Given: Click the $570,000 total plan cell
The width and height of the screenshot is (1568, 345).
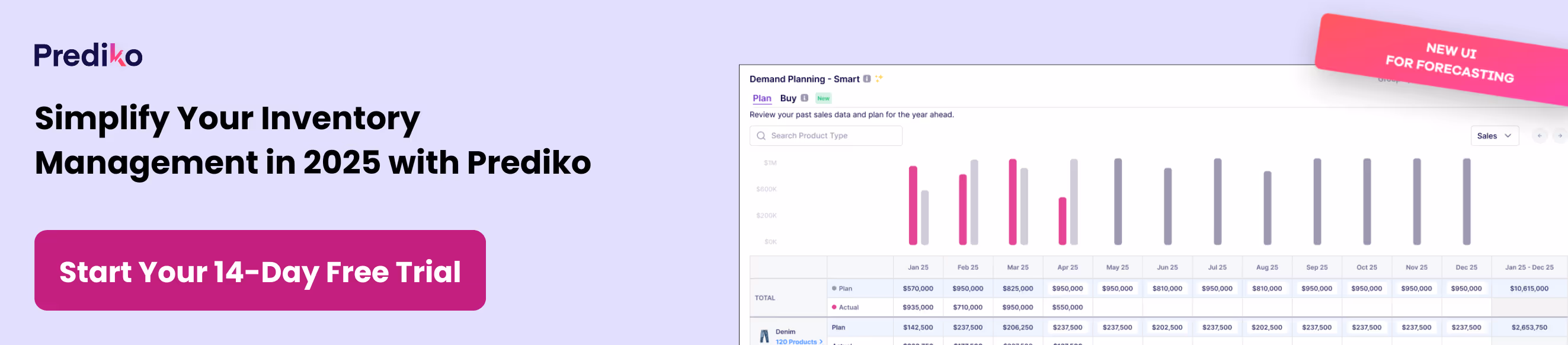Looking at the screenshot, I should coord(918,289).
